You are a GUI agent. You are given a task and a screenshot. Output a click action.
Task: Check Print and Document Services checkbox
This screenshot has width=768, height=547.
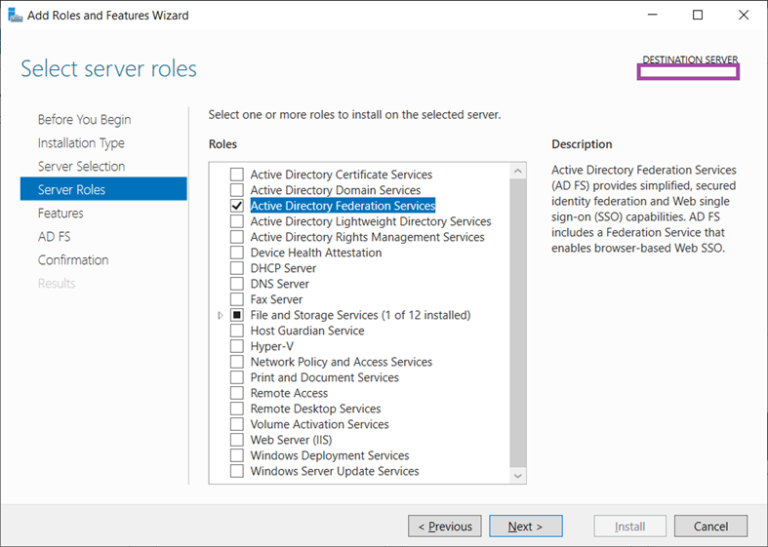coord(237,378)
